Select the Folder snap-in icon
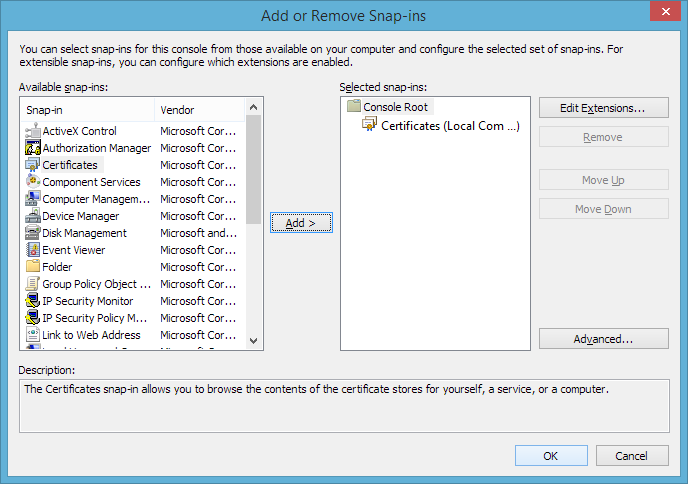The width and height of the screenshot is (688, 484). pyautogui.click(x=32, y=267)
